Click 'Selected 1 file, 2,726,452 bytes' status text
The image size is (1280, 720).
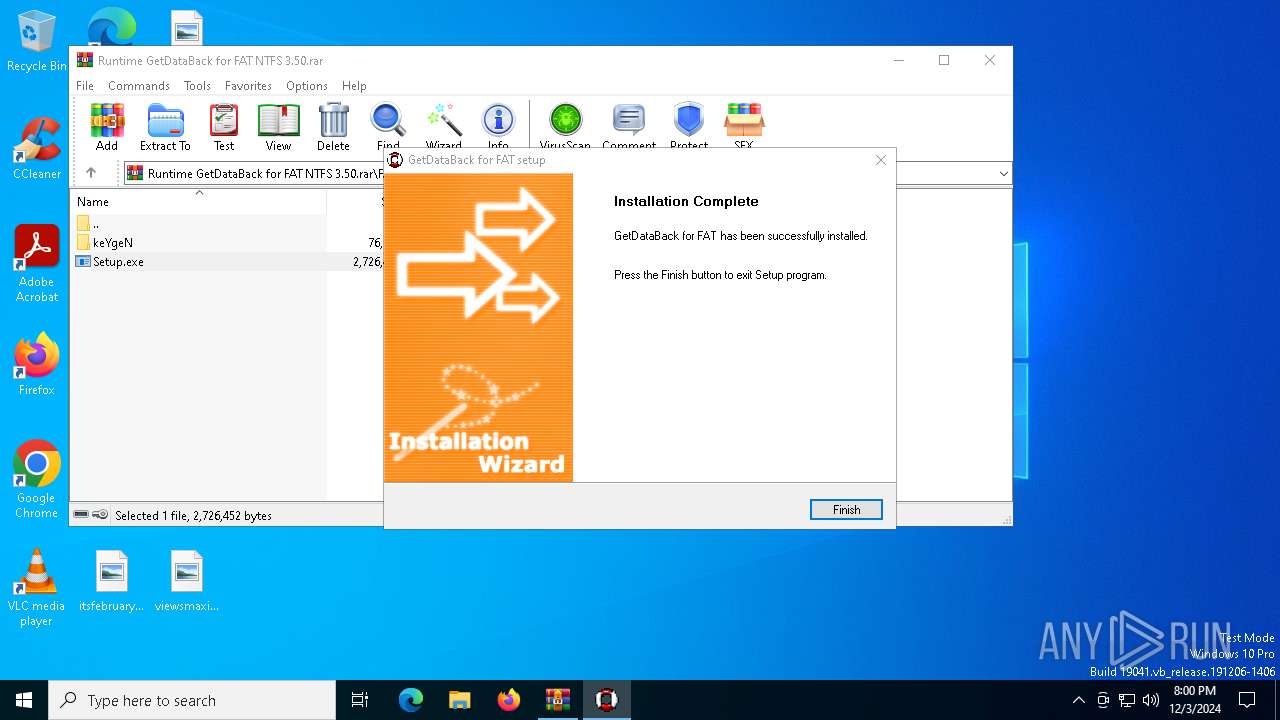[193, 516]
